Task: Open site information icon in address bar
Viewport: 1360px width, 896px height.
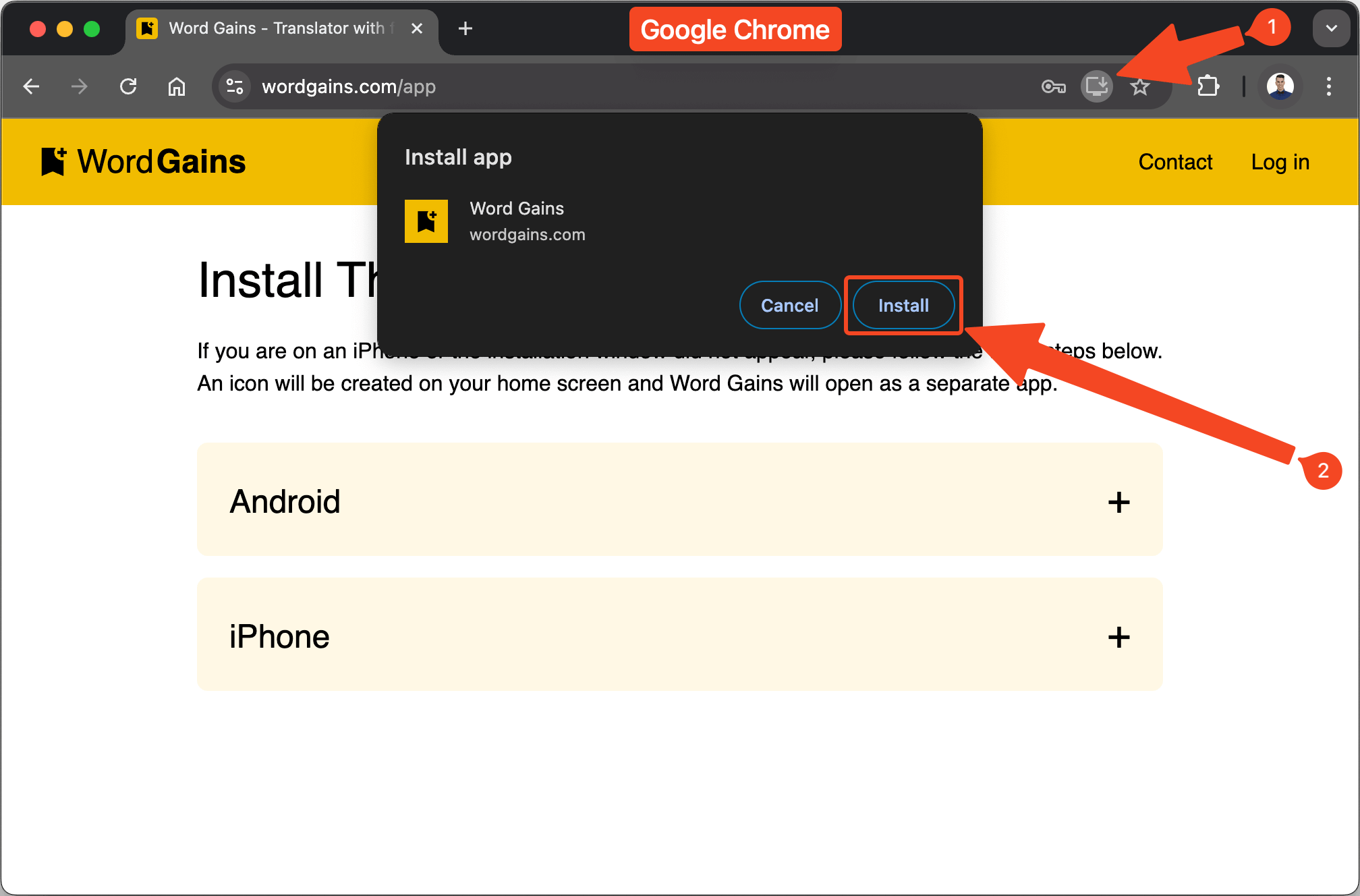Action: (235, 86)
